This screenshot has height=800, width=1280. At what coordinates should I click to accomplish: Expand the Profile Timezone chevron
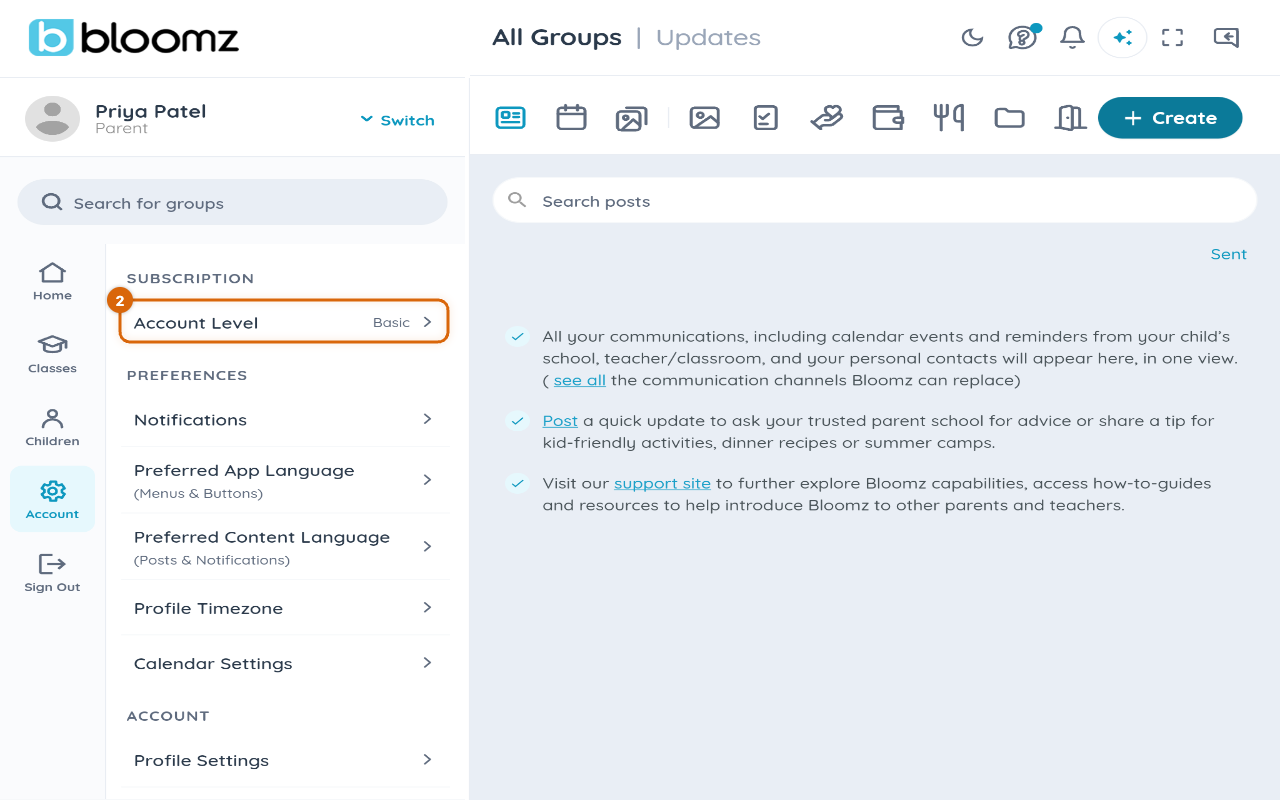[x=427, y=607]
